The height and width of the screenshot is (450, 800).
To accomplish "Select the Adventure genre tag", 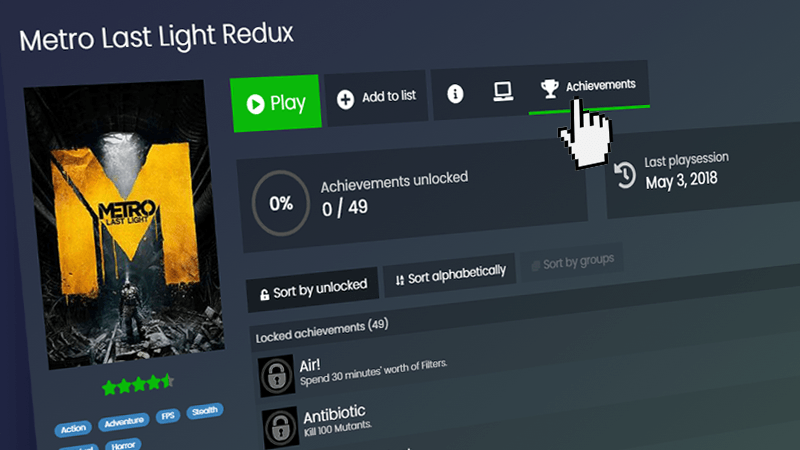I will (x=124, y=421).
